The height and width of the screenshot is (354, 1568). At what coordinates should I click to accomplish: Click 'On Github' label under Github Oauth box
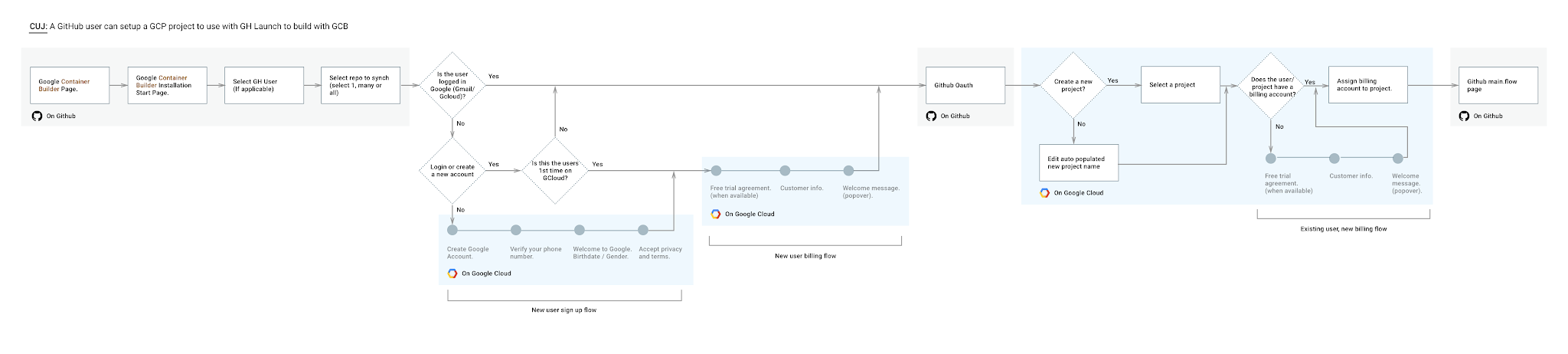(x=955, y=116)
